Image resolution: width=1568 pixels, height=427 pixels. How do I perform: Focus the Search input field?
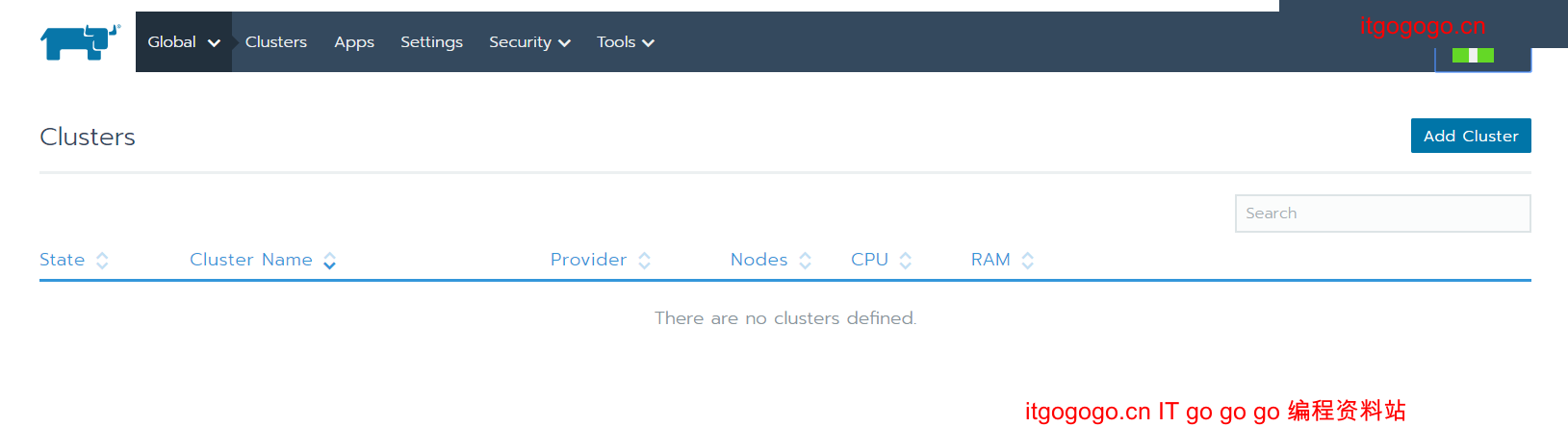1382,213
